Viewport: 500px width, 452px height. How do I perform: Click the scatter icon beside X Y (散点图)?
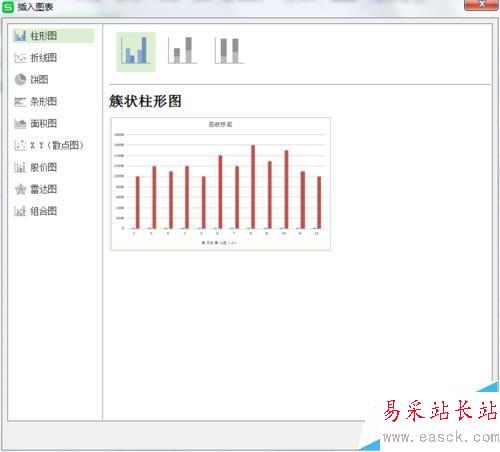[20, 145]
